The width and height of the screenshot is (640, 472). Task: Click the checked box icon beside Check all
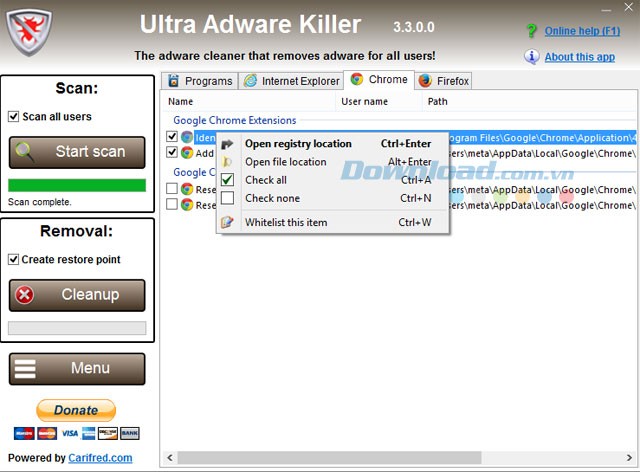(227, 180)
